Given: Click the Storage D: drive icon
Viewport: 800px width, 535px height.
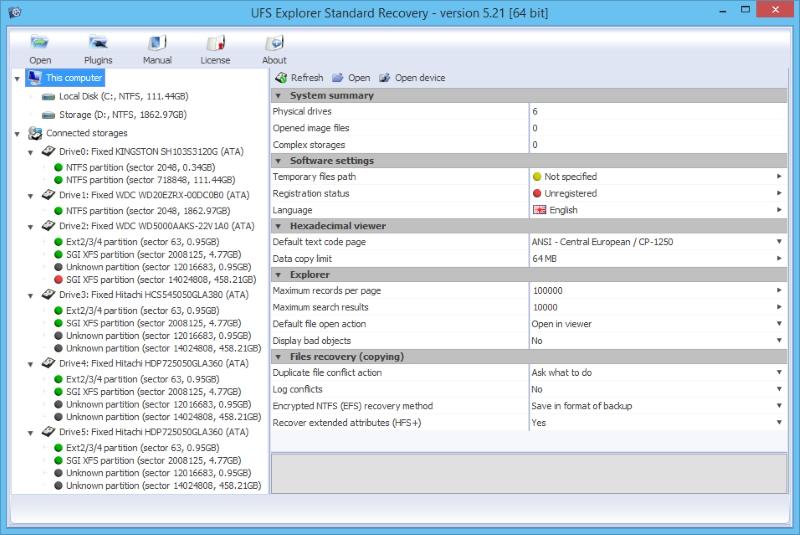Looking at the screenshot, I should (49, 115).
